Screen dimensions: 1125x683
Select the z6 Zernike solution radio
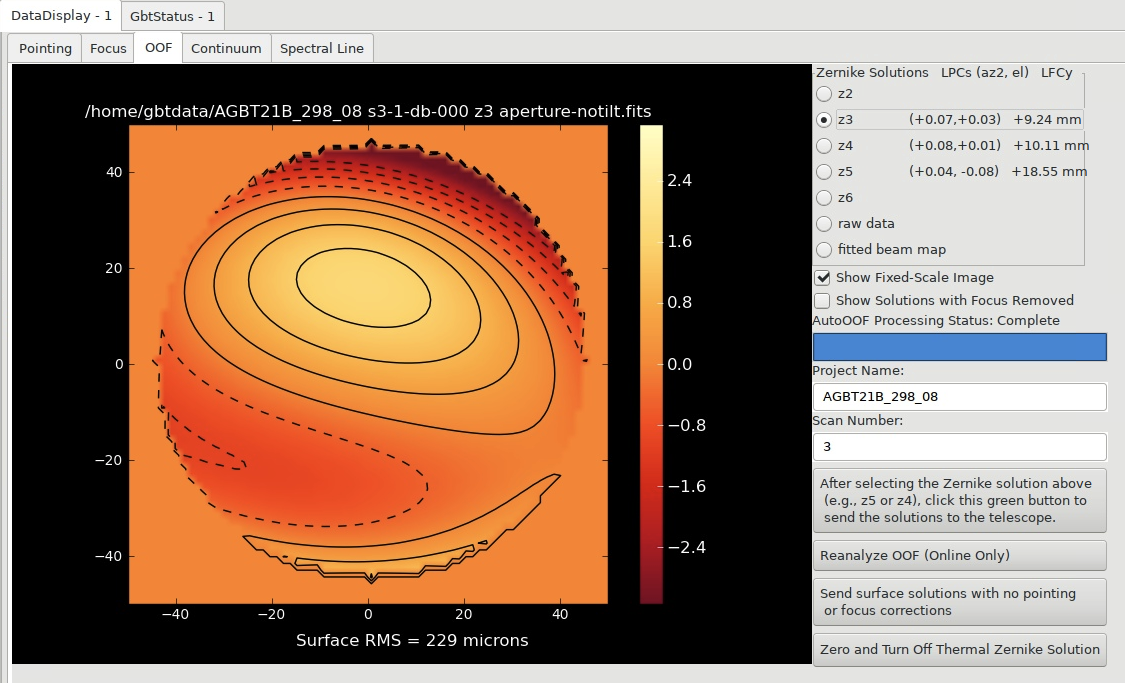point(824,197)
